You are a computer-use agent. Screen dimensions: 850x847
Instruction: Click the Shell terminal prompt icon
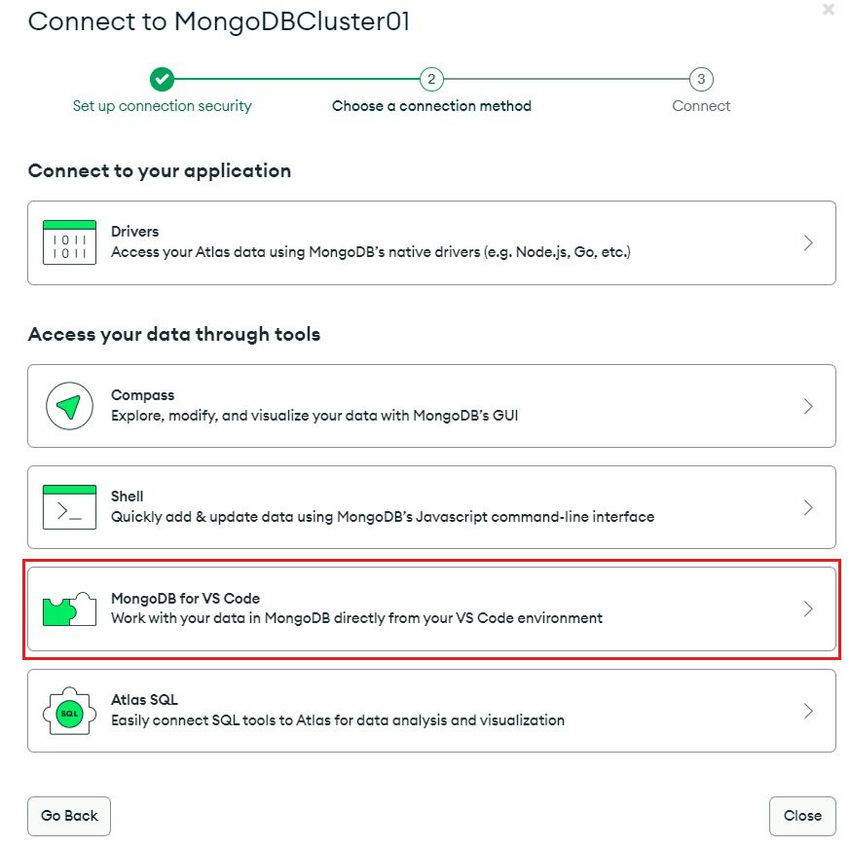69,507
